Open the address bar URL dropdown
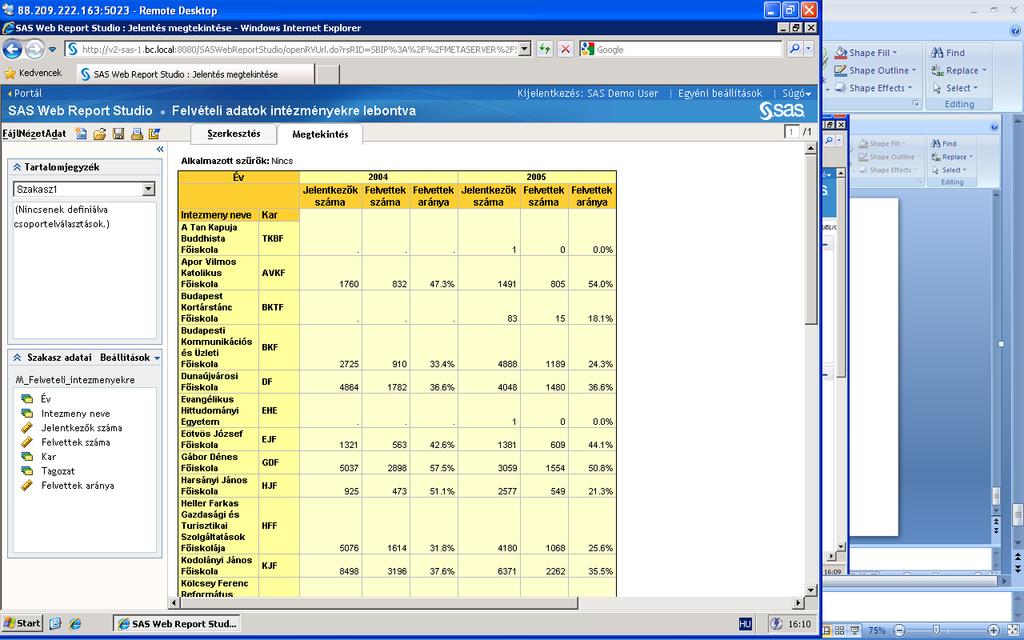 [524, 49]
